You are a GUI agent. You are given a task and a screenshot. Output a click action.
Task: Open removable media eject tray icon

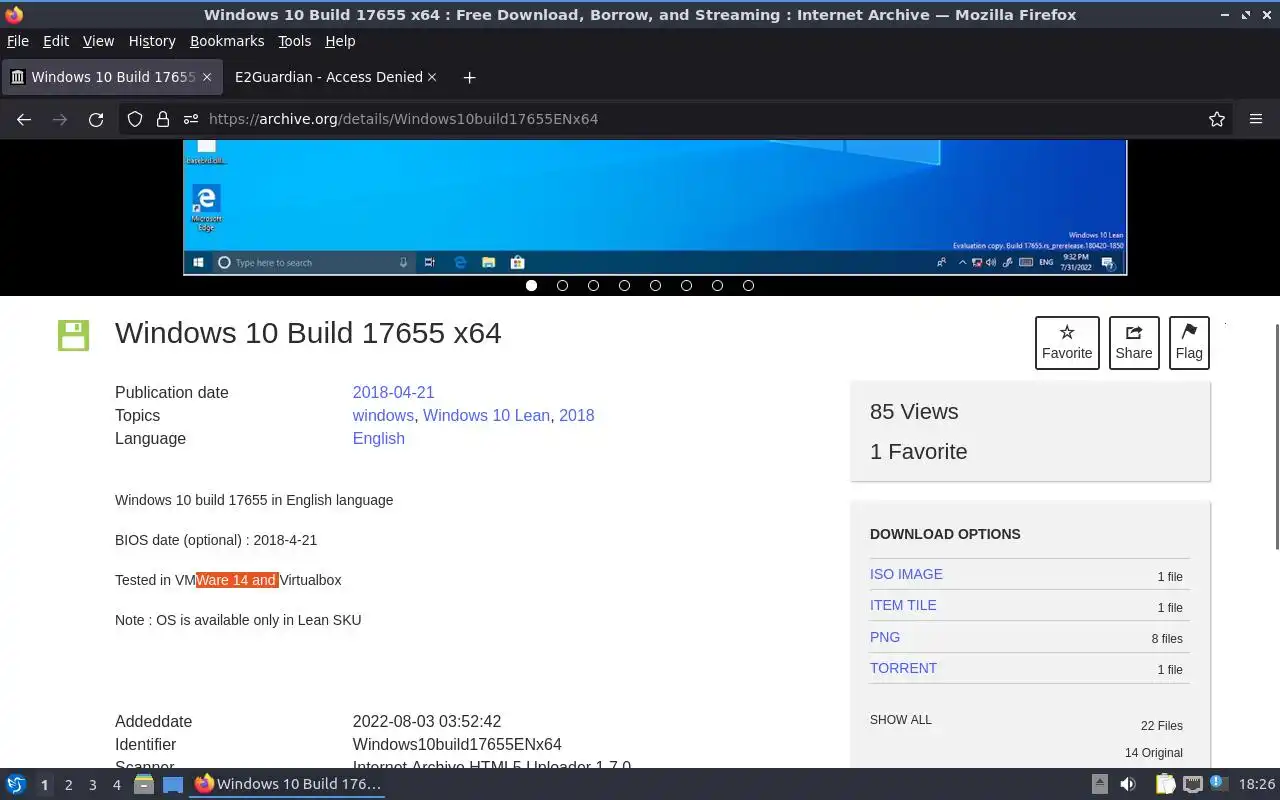click(x=1099, y=784)
